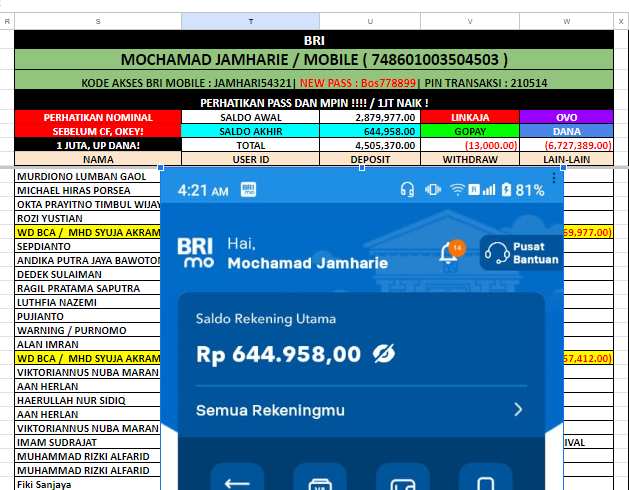Click the DANA blue cell
This screenshot has height=490, width=629.
point(566,131)
